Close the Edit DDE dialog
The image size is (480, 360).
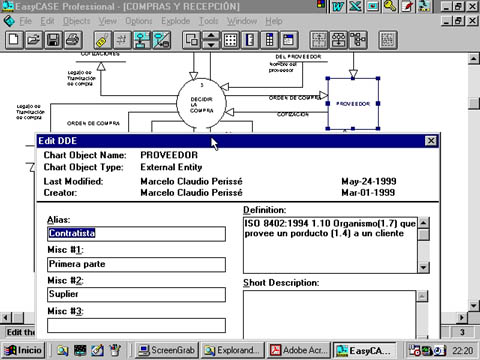431,141
